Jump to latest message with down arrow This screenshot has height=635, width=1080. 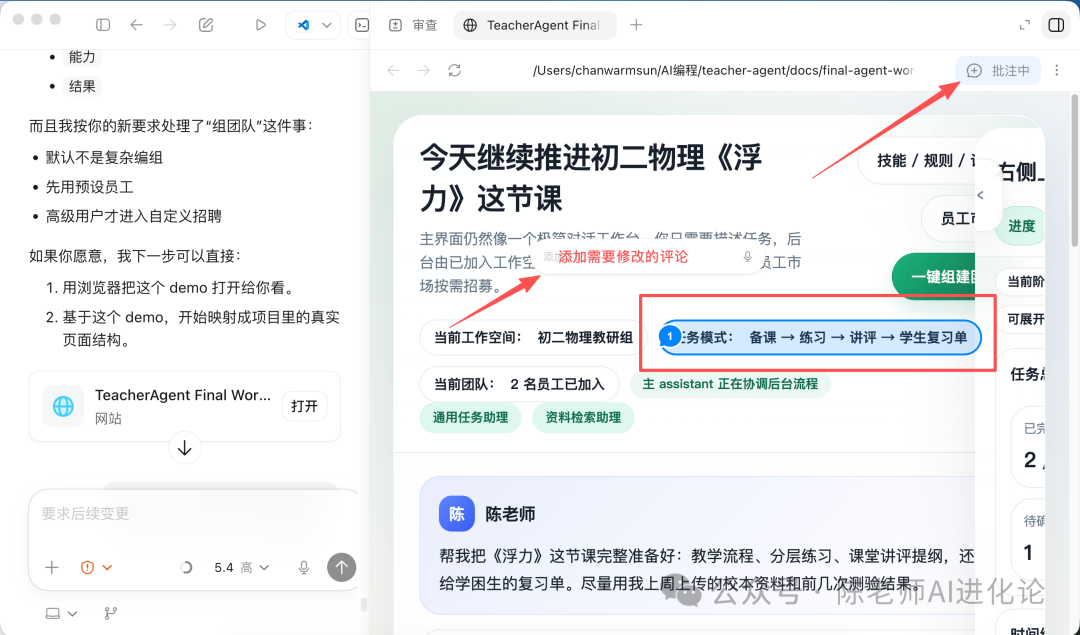point(185,448)
